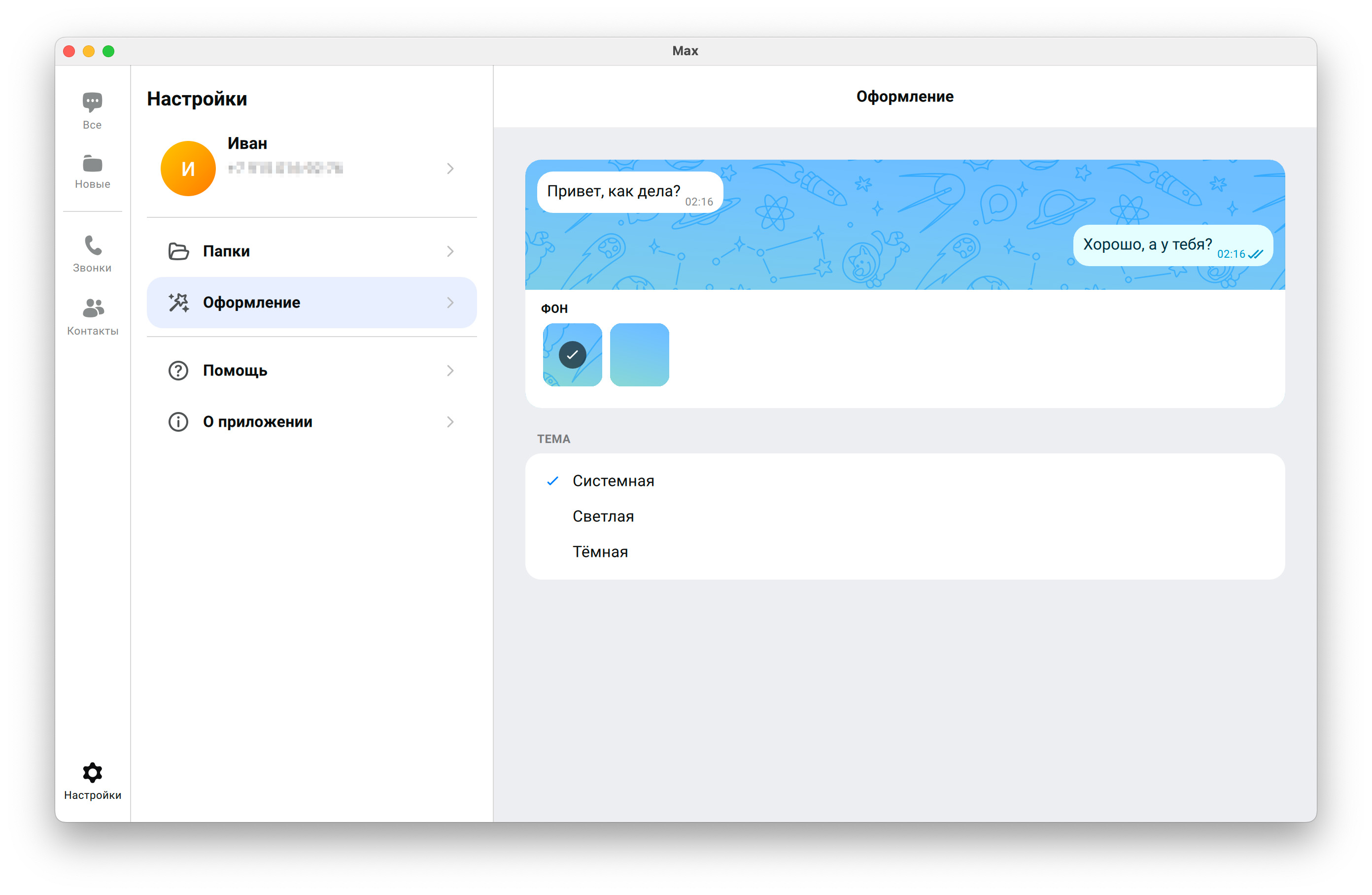Click the double-check read mark in reply bubble
This screenshot has height=895, width=1372.
[1256, 254]
